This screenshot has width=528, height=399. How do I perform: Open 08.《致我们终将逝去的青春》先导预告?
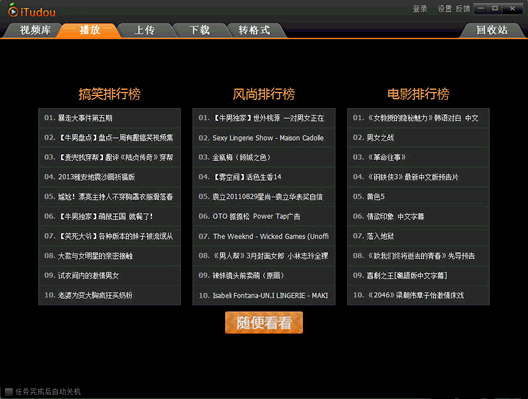[x=418, y=256]
